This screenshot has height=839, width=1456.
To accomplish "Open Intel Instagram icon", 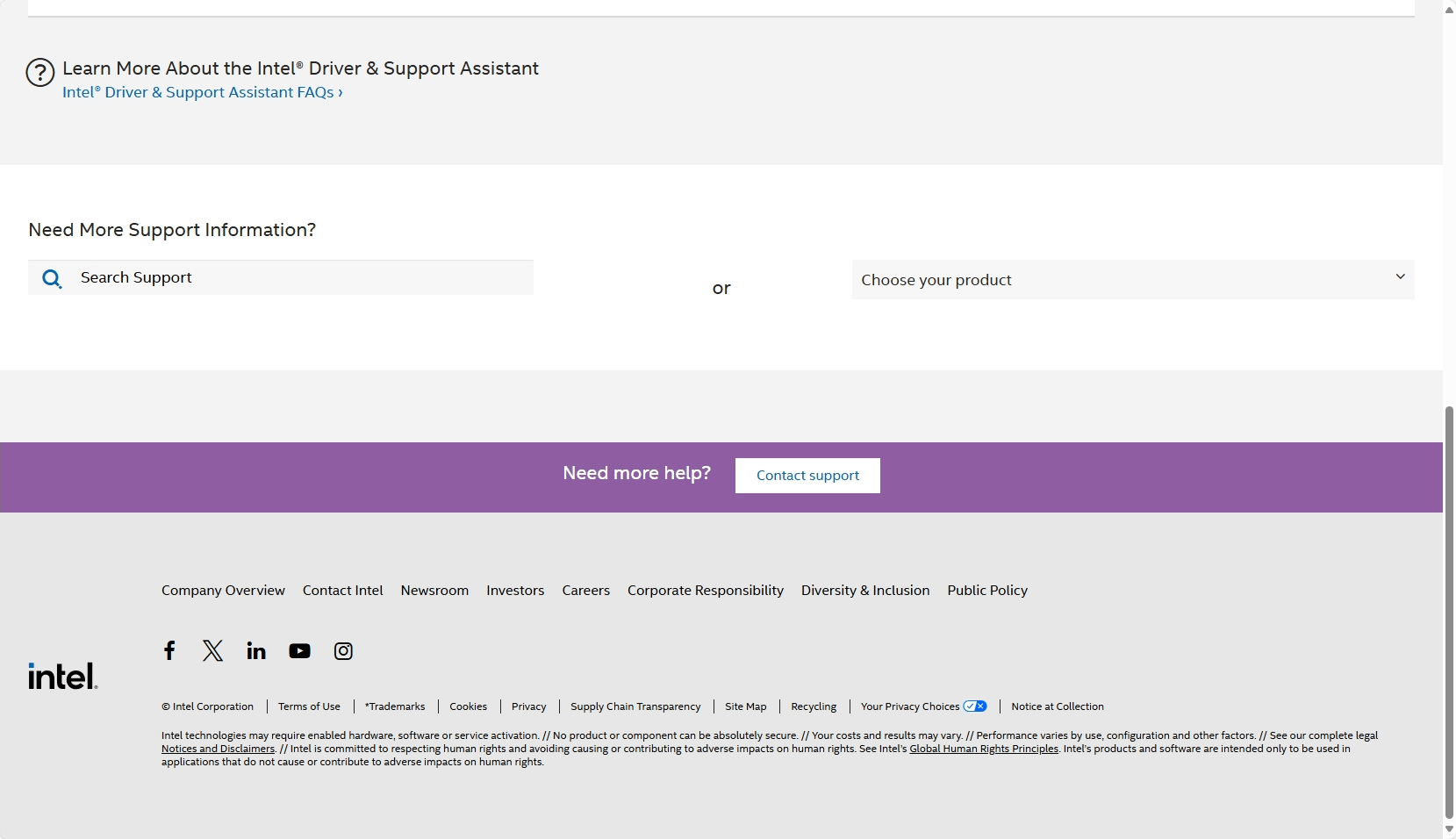I will coord(343,651).
